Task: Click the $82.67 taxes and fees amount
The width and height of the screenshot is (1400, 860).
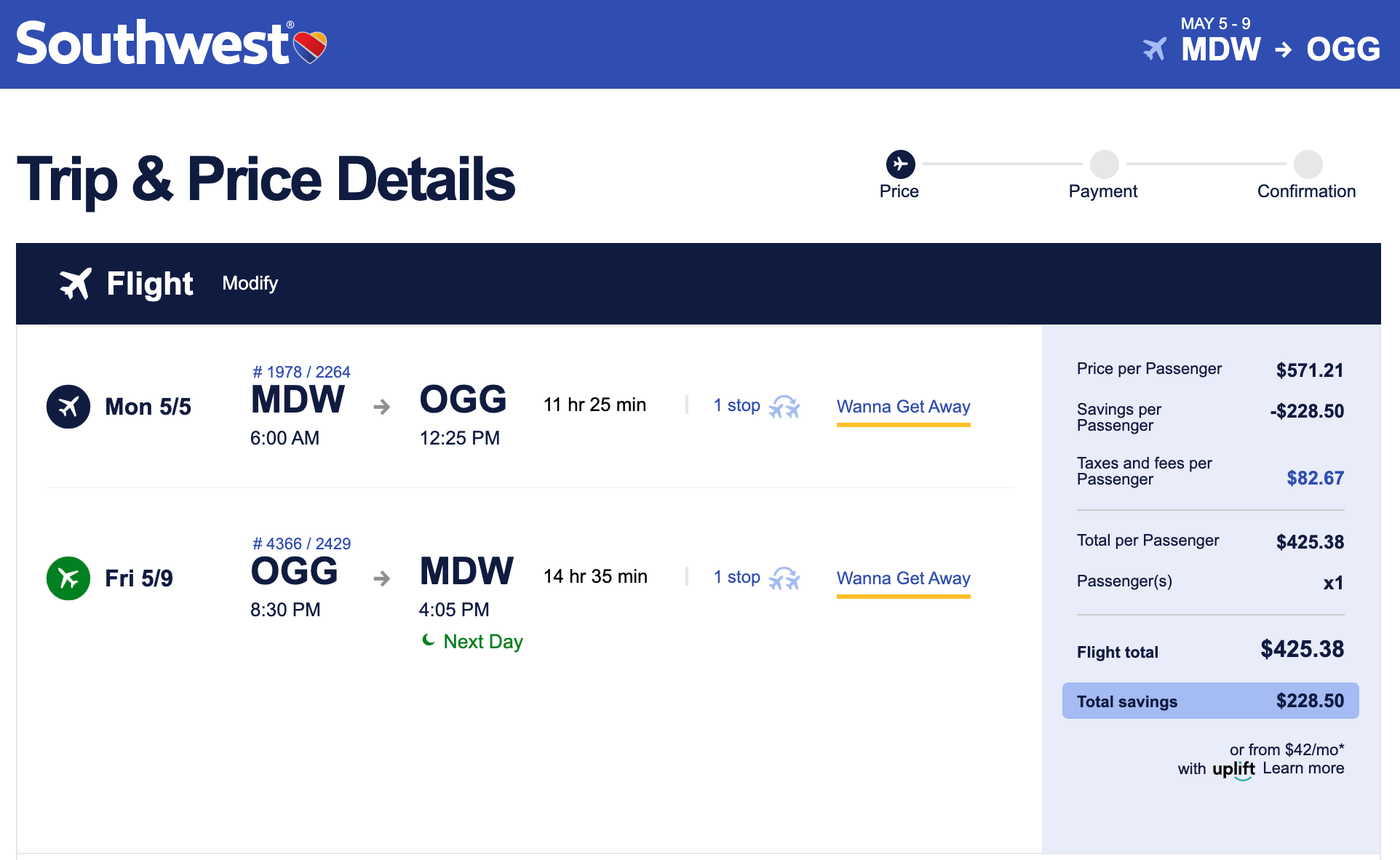Action: tap(1315, 478)
